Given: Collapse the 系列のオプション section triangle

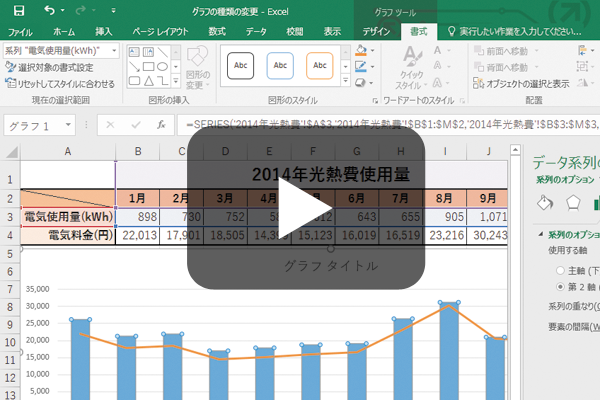Looking at the screenshot, I should pos(541,234).
